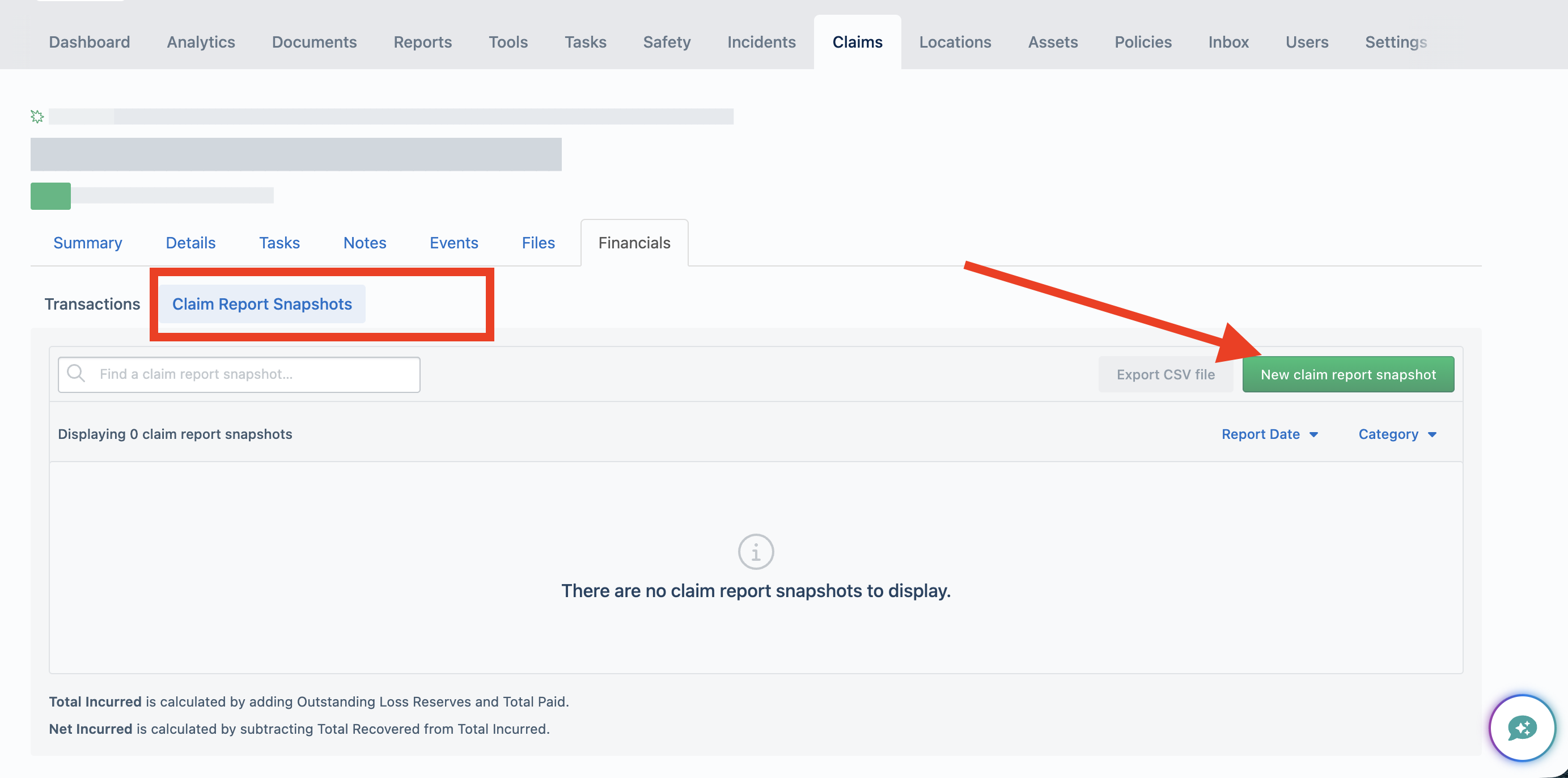The height and width of the screenshot is (778, 1568).
Task: Open Settings from the top navigation
Action: point(1395,42)
